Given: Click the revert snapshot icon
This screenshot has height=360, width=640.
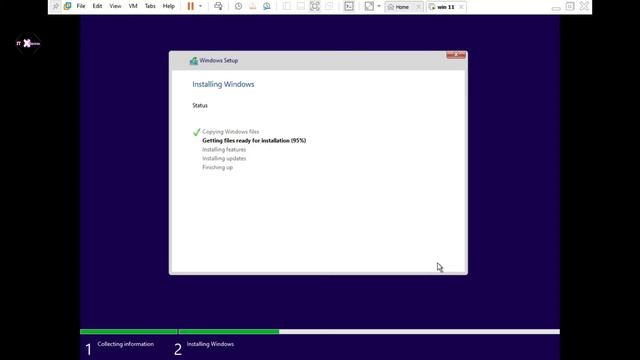Looking at the screenshot, I should [253, 6].
